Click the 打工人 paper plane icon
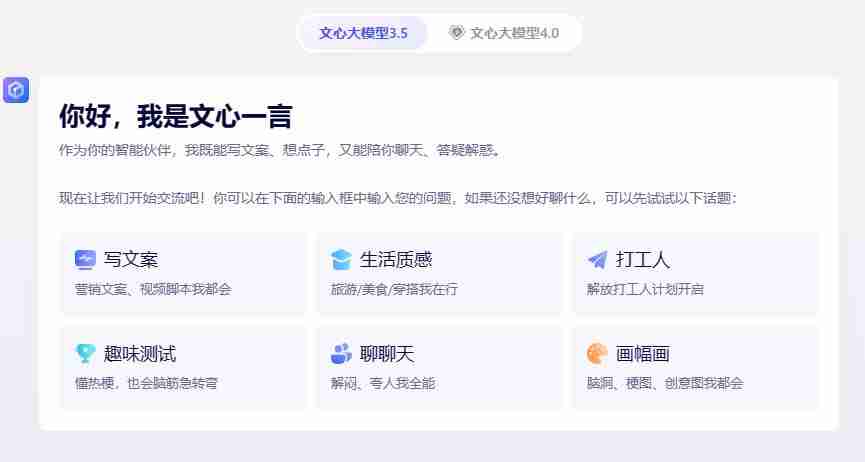The width and height of the screenshot is (865, 462). click(x=597, y=259)
